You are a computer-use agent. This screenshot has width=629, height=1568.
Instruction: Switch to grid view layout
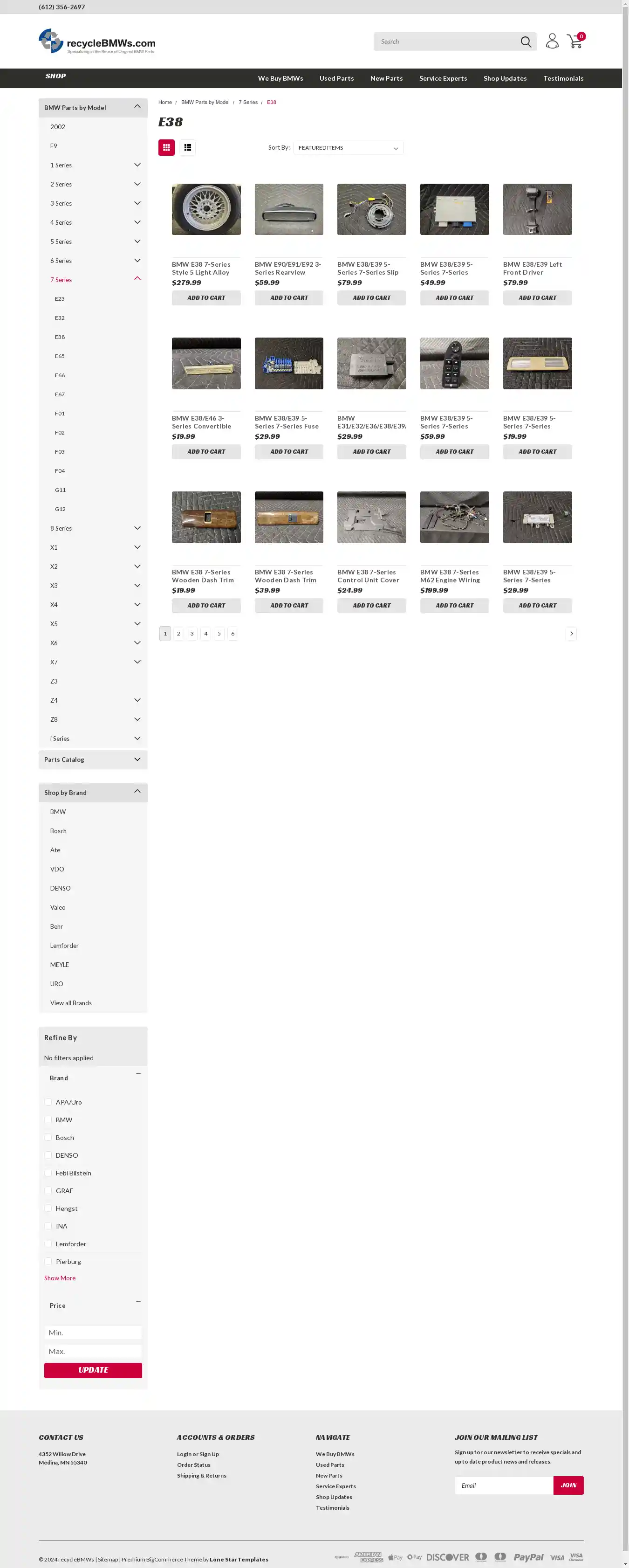[166, 148]
